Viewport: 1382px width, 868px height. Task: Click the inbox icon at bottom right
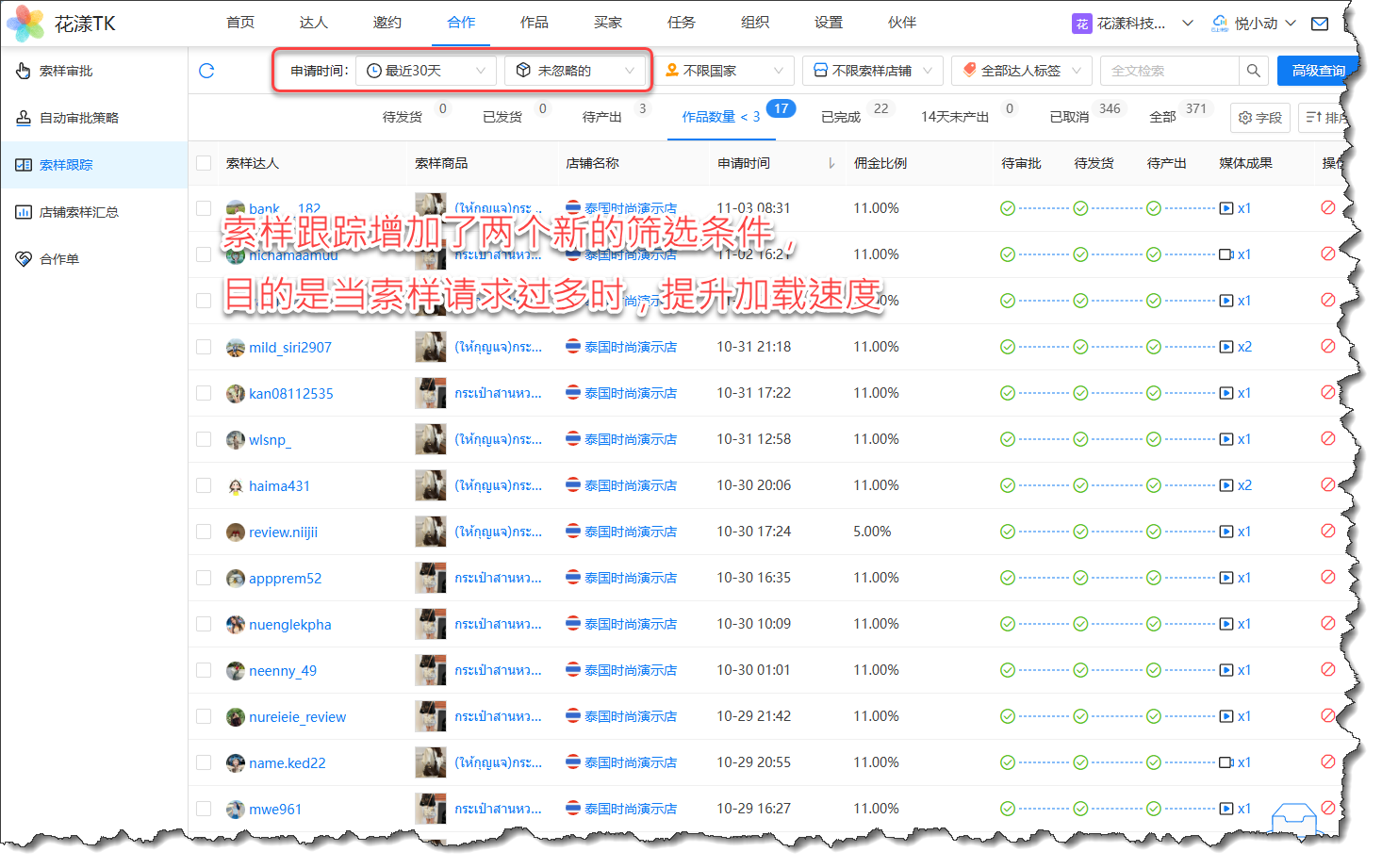[x=1293, y=819]
